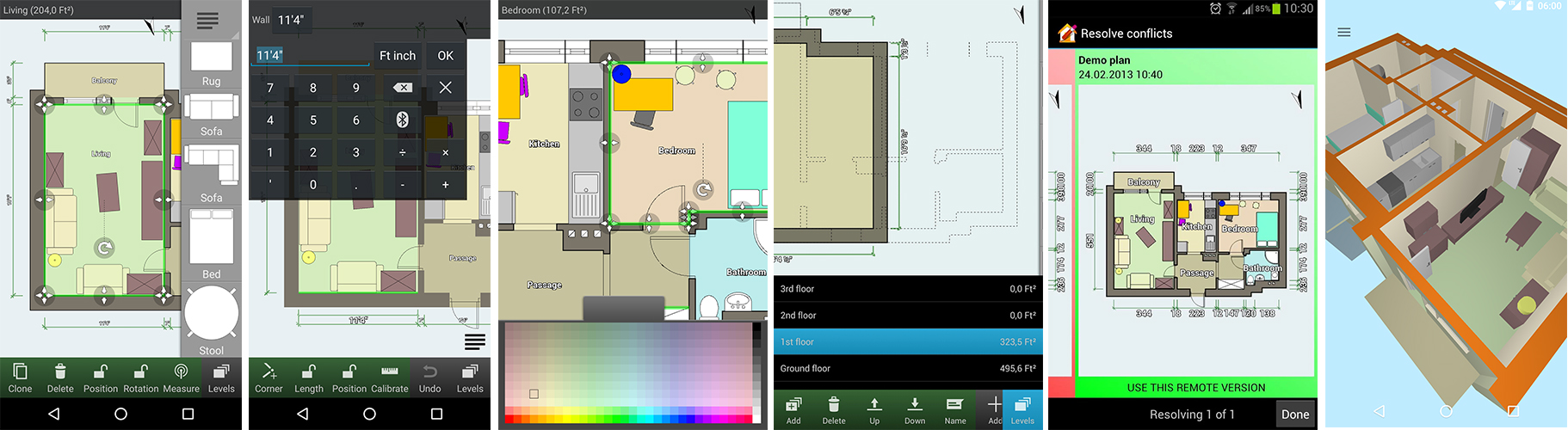Tap Android back in 3D view
Image resolution: width=1568 pixels, height=430 pixels.
pyautogui.click(x=1379, y=411)
